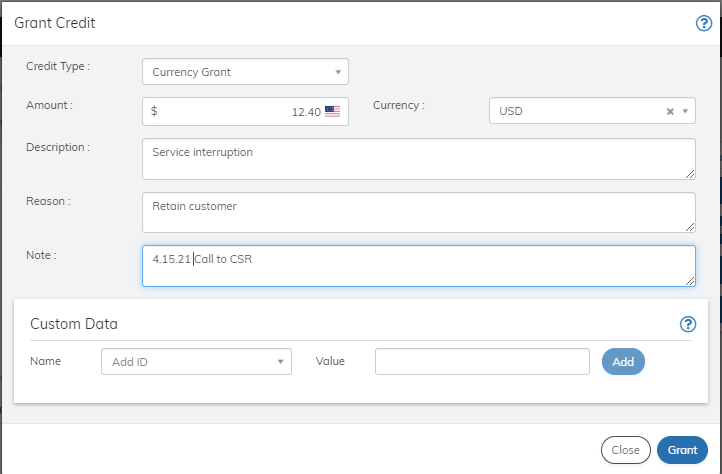The image size is (722, 474).
Task: Open the Add ID name dropdown
Action: [196, 362]
